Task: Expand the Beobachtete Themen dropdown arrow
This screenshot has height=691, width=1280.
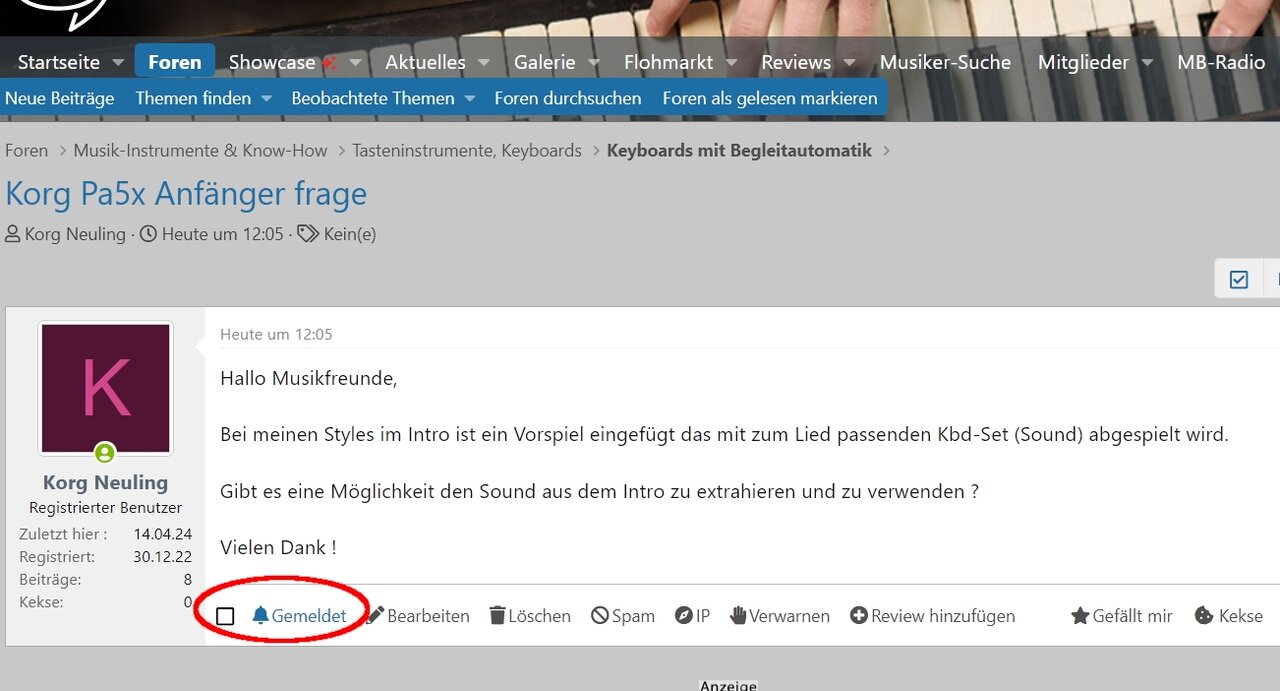Action: click(469, 99)
